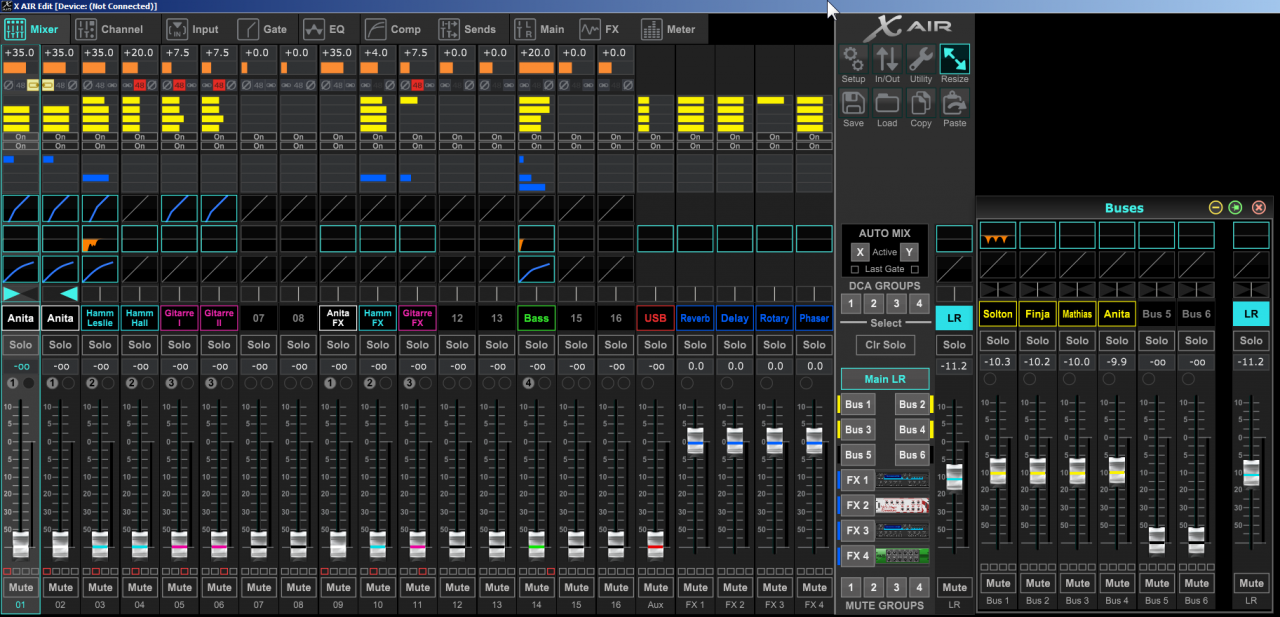Select Bus 1 sends on fader
Viewport: 1280px width, 617px height.
coord(858,404)
